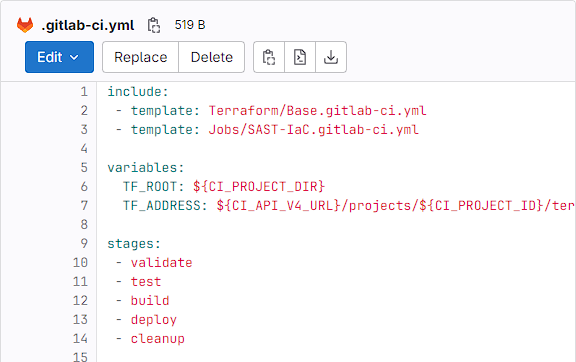Image resolution: width=576 pixels, height=362 pixels.
Task: Click the 'include:' keyword
Action: click(x=138, y=92)
